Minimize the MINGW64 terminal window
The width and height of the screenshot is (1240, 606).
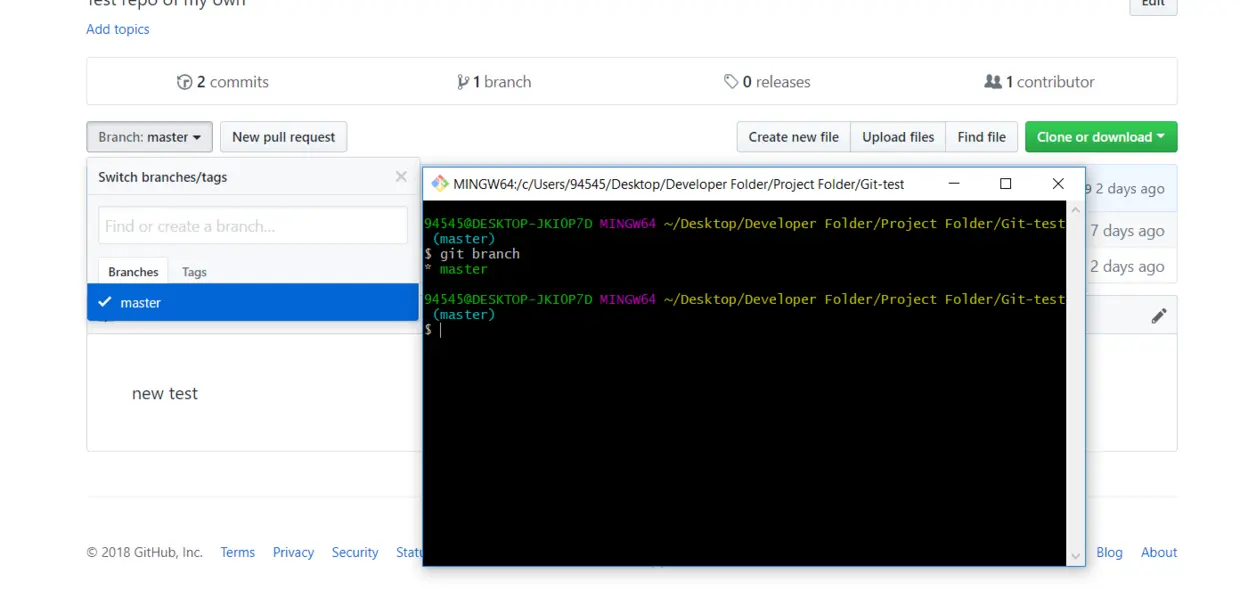[x=954, y=184]
